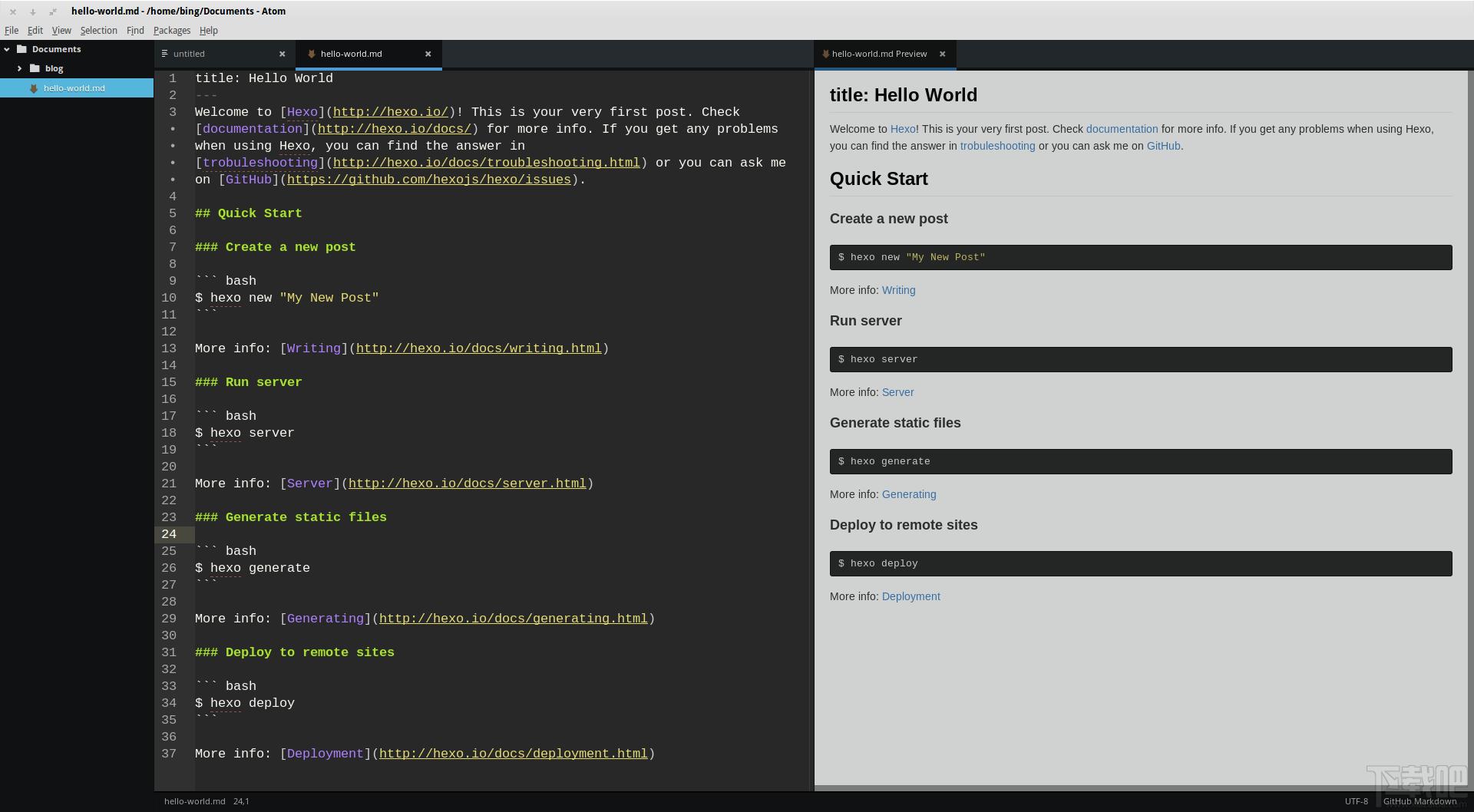Collapse the Documents folder chevron
This screenshot has width=1474, height=812.
(7, 49)
